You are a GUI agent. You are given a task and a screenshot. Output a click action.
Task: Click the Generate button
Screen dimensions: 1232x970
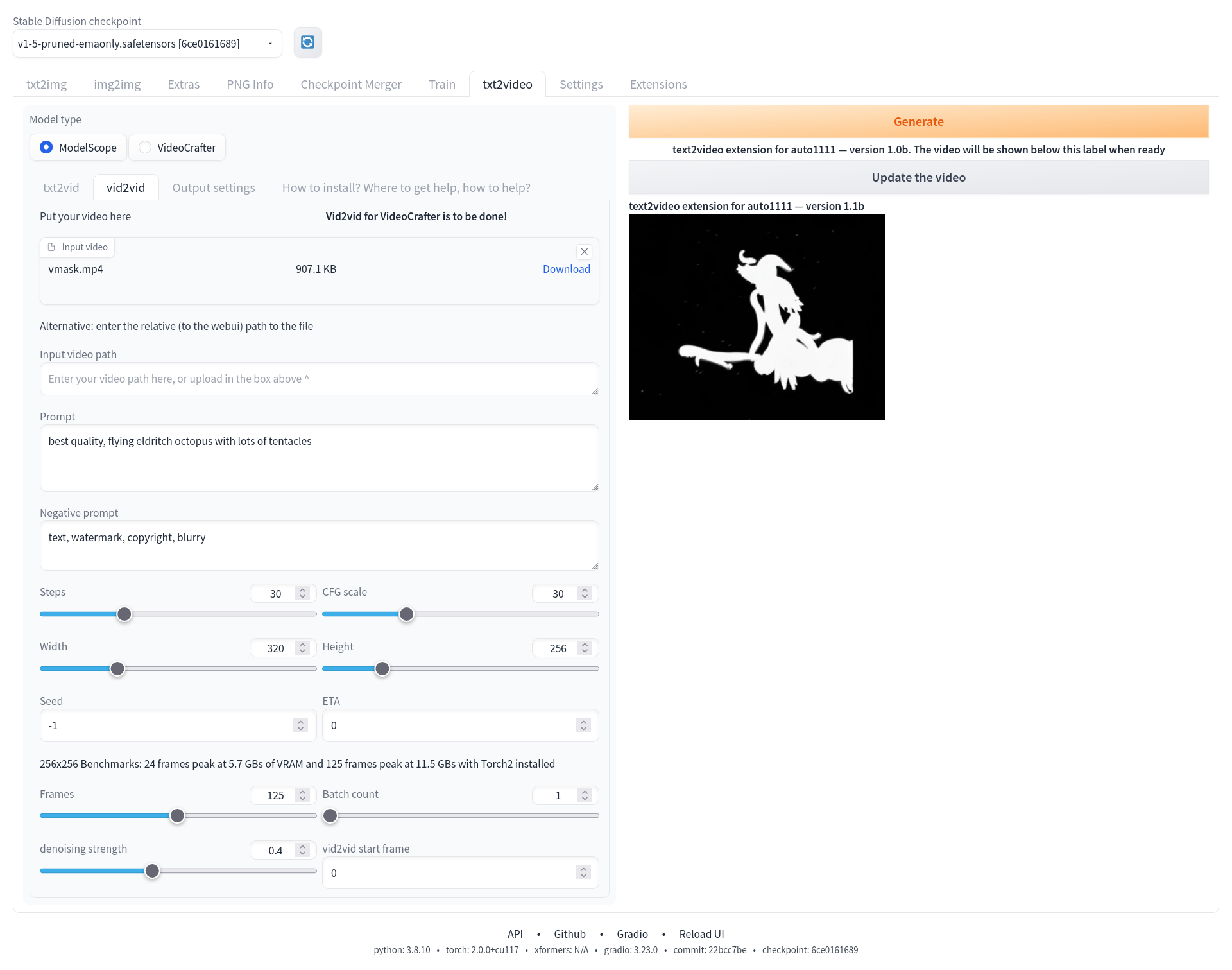point(918,121)
